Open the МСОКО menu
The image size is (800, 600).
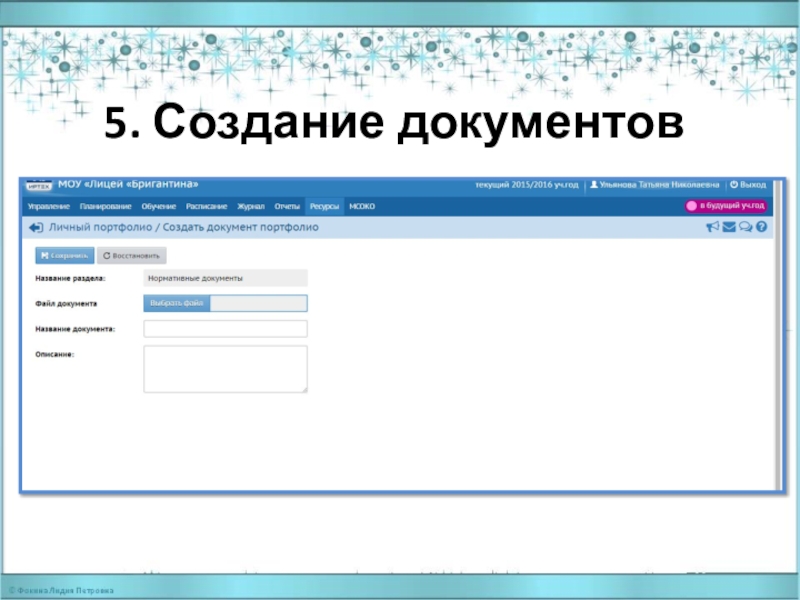pyautogui.click(x=362, y=207)
